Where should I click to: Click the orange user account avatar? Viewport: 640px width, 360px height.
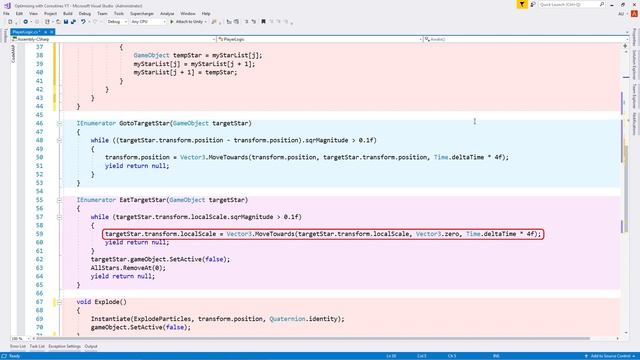pos(634,13)
